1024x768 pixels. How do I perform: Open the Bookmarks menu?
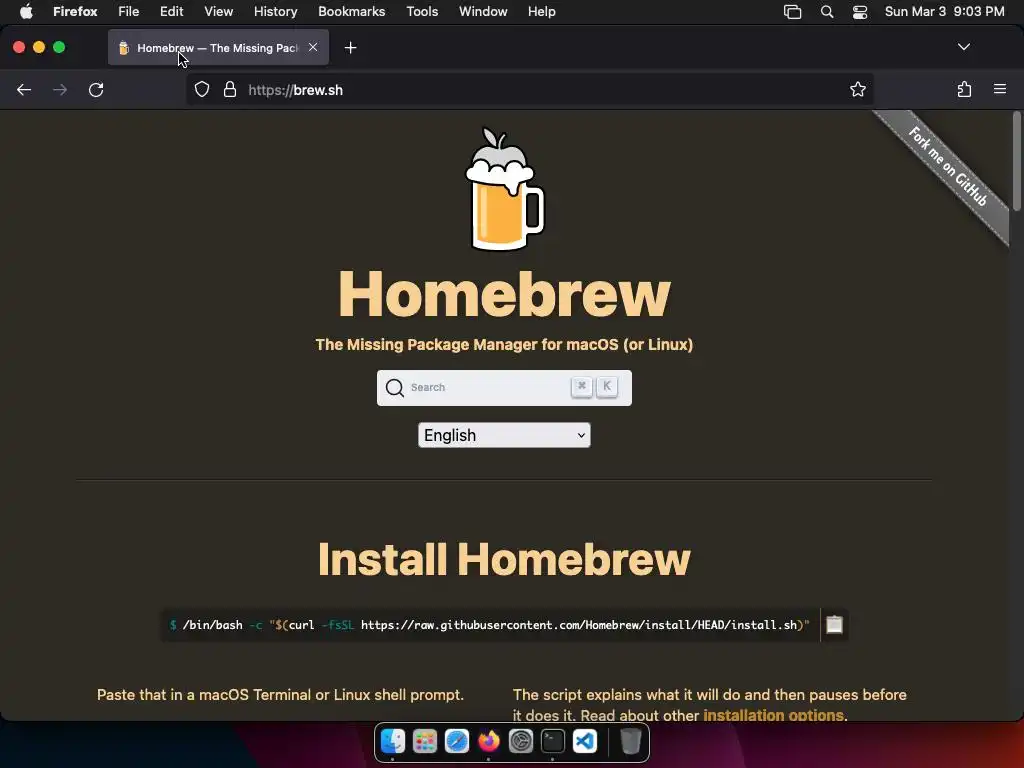(351, 11)
